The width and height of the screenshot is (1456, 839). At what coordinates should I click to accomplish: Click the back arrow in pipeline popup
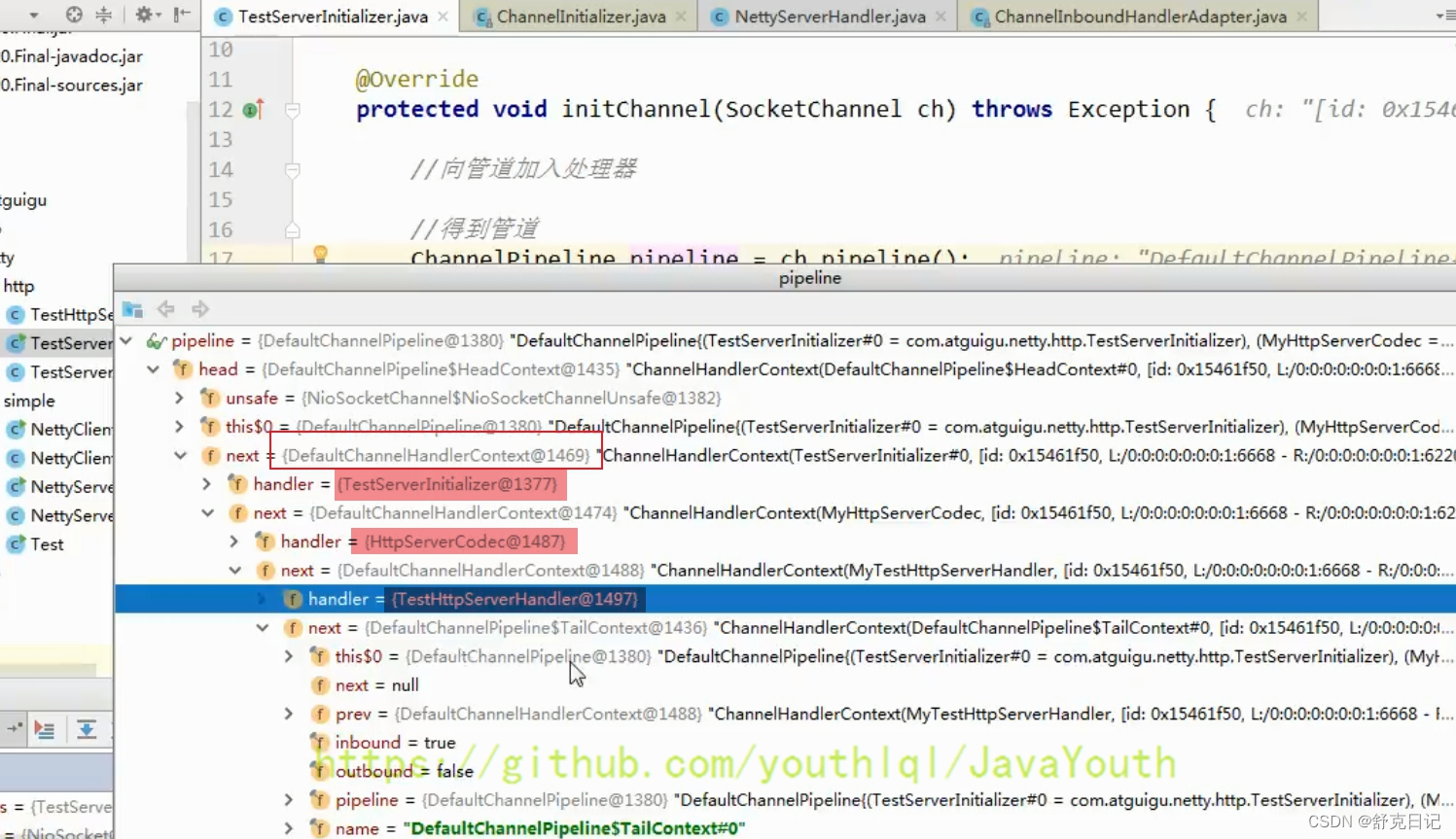(166, 309)
